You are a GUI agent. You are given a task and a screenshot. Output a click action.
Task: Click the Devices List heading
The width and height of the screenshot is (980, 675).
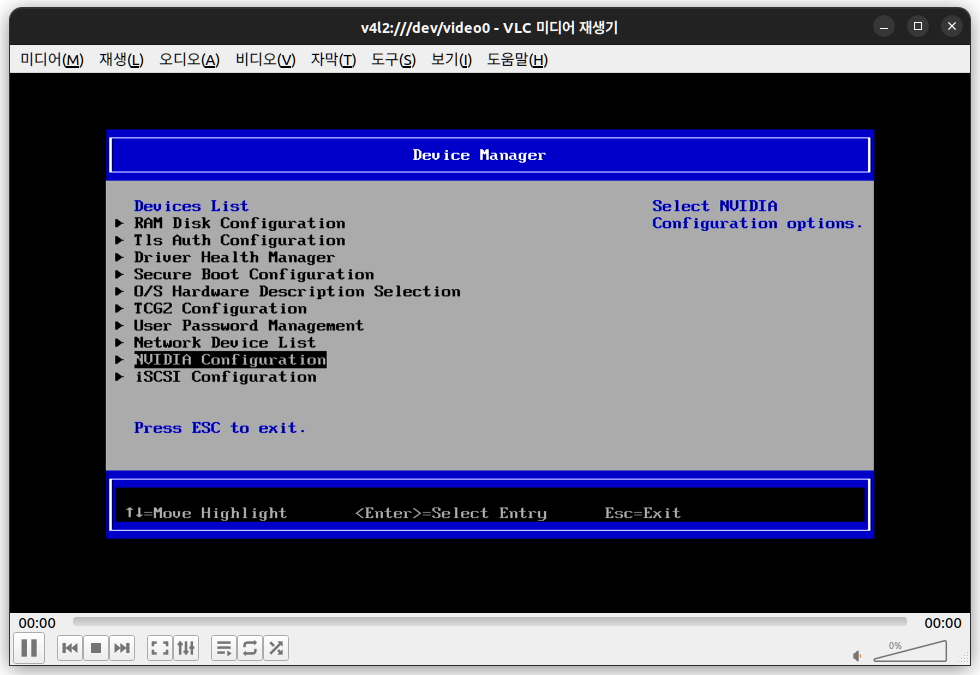pyautogui.click(x=191, y=206)
